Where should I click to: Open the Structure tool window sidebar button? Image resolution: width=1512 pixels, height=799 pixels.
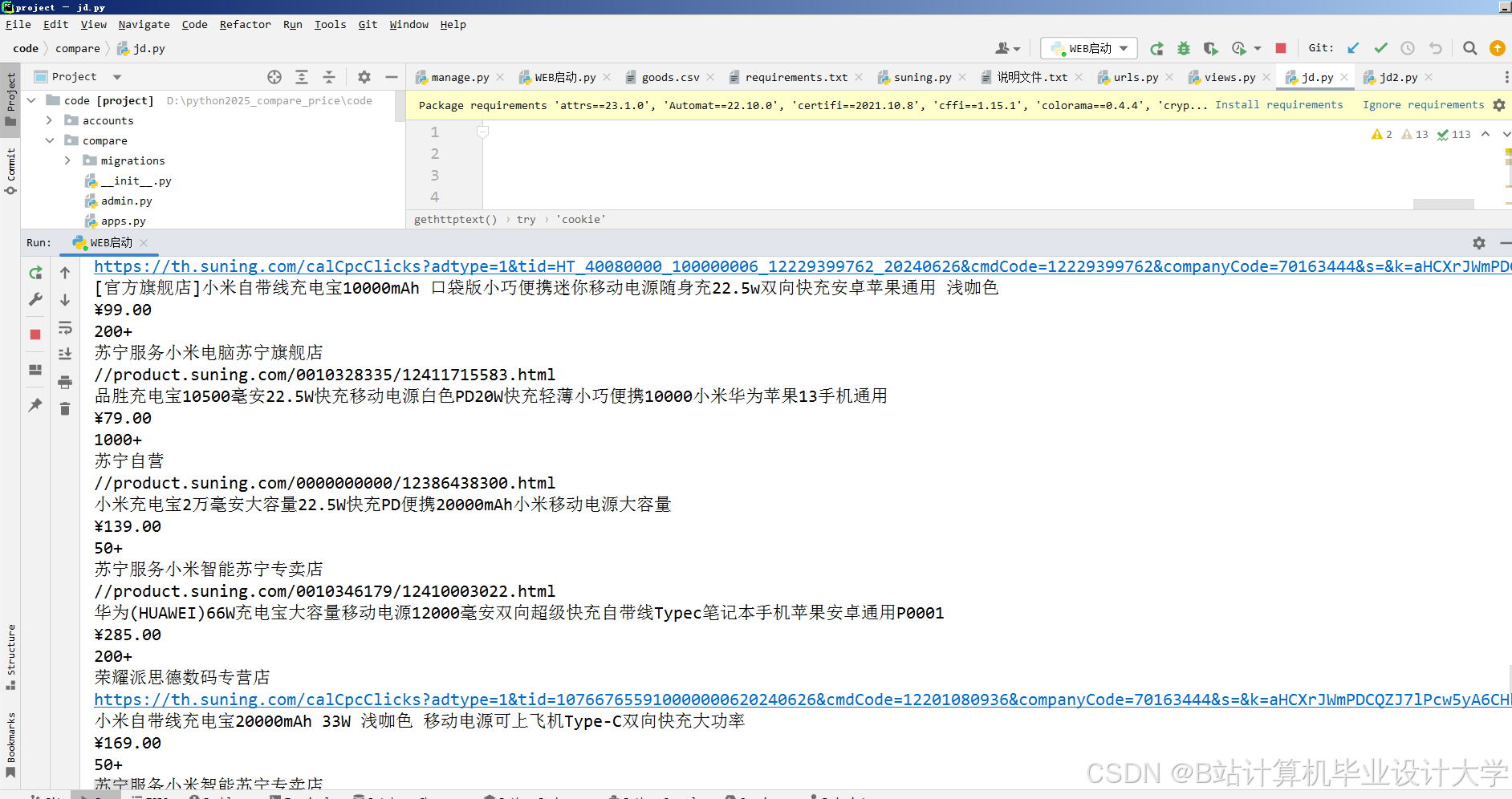pos(10,656)
